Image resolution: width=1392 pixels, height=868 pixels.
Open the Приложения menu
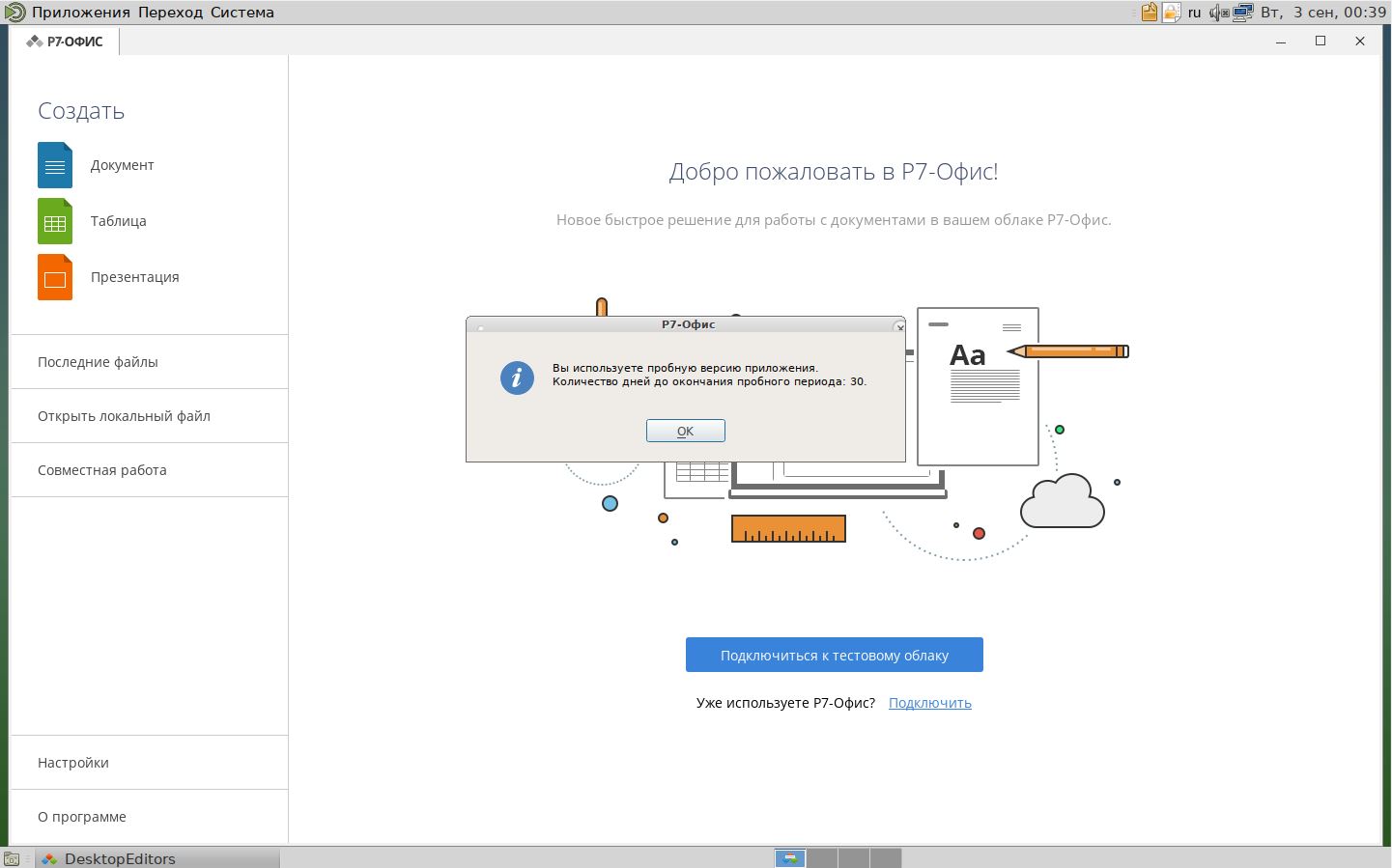[80, 13]
